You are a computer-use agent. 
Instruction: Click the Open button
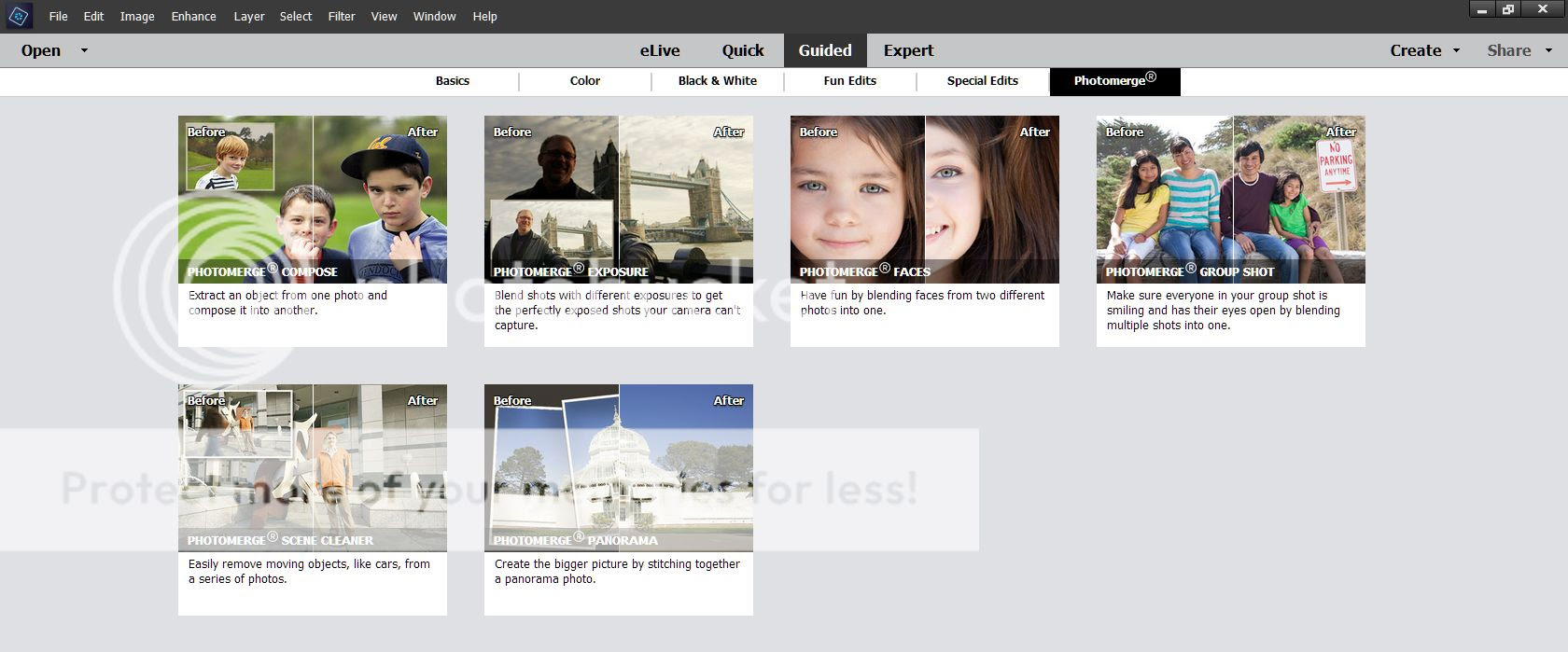tap(41, 50)
